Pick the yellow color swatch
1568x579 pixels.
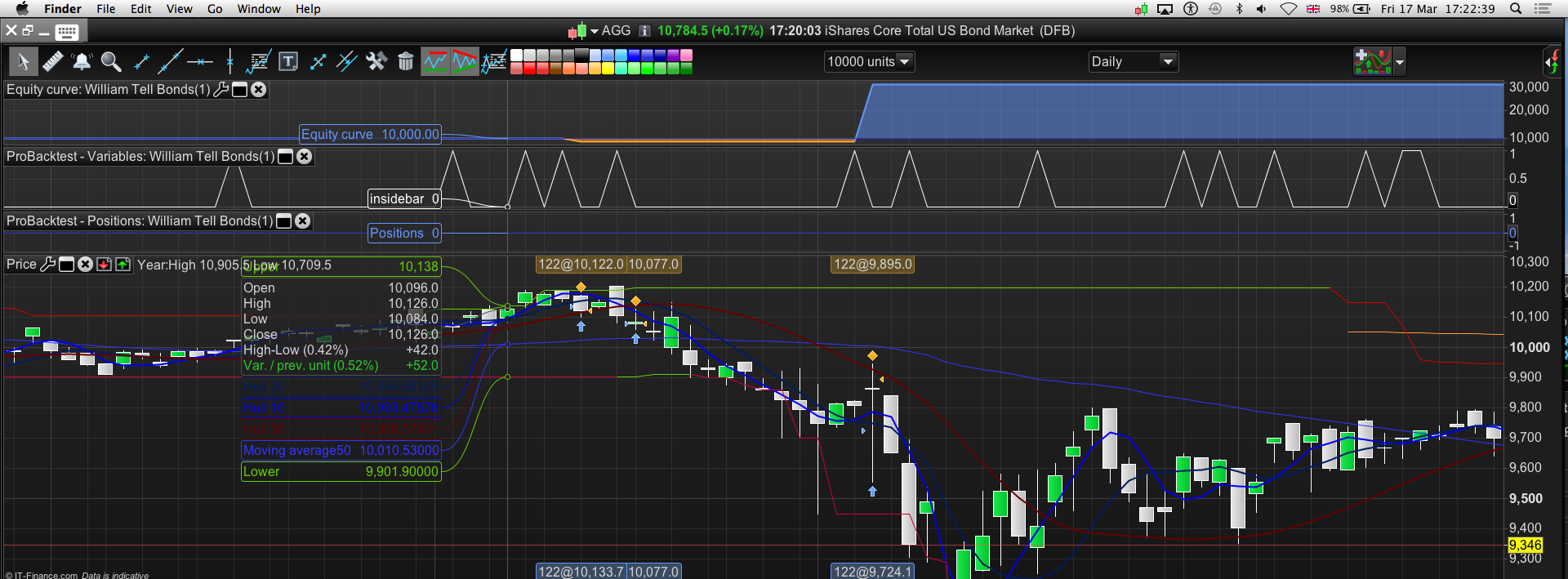608,69
